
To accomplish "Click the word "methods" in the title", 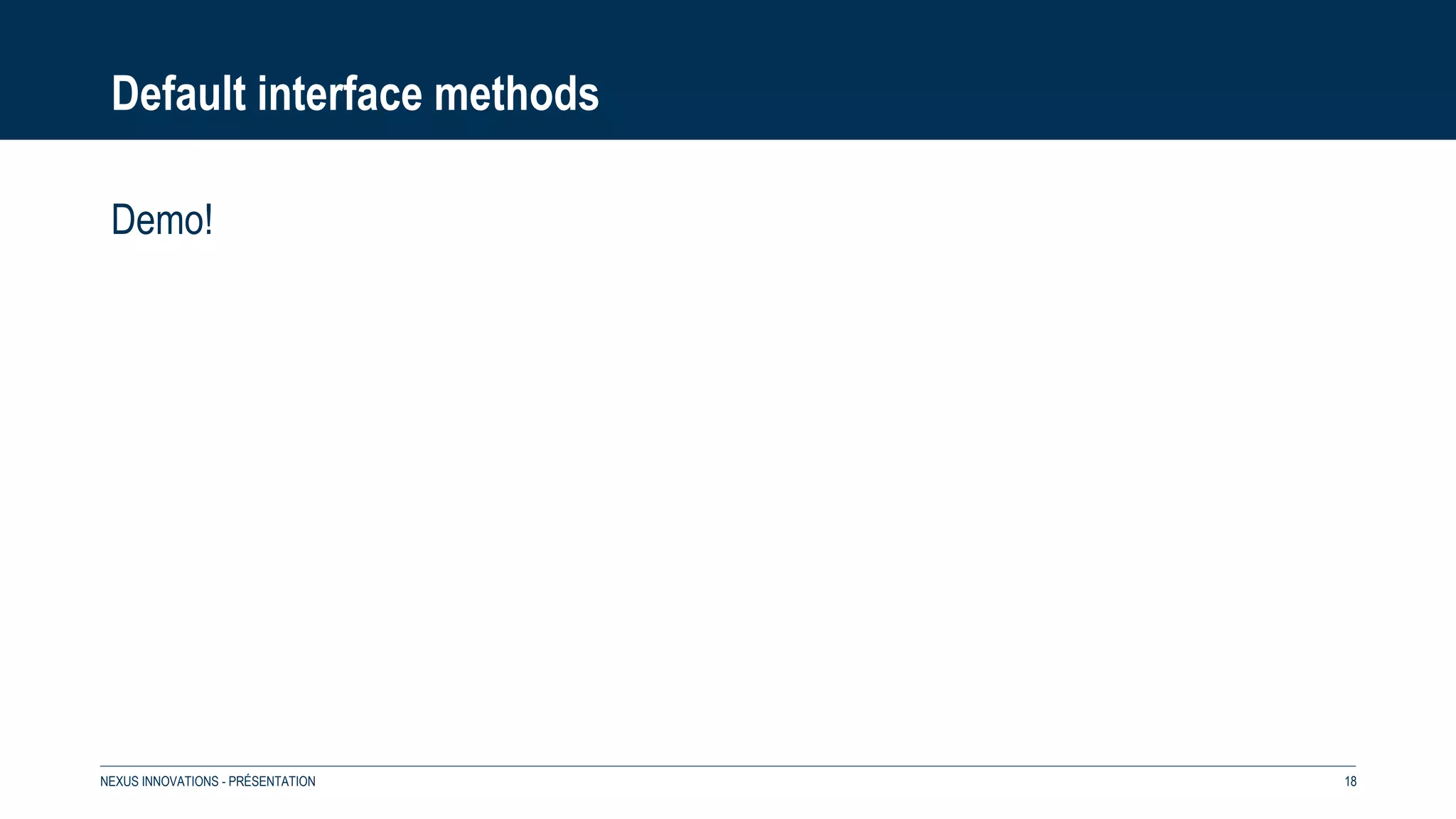I will coord(517,94).
